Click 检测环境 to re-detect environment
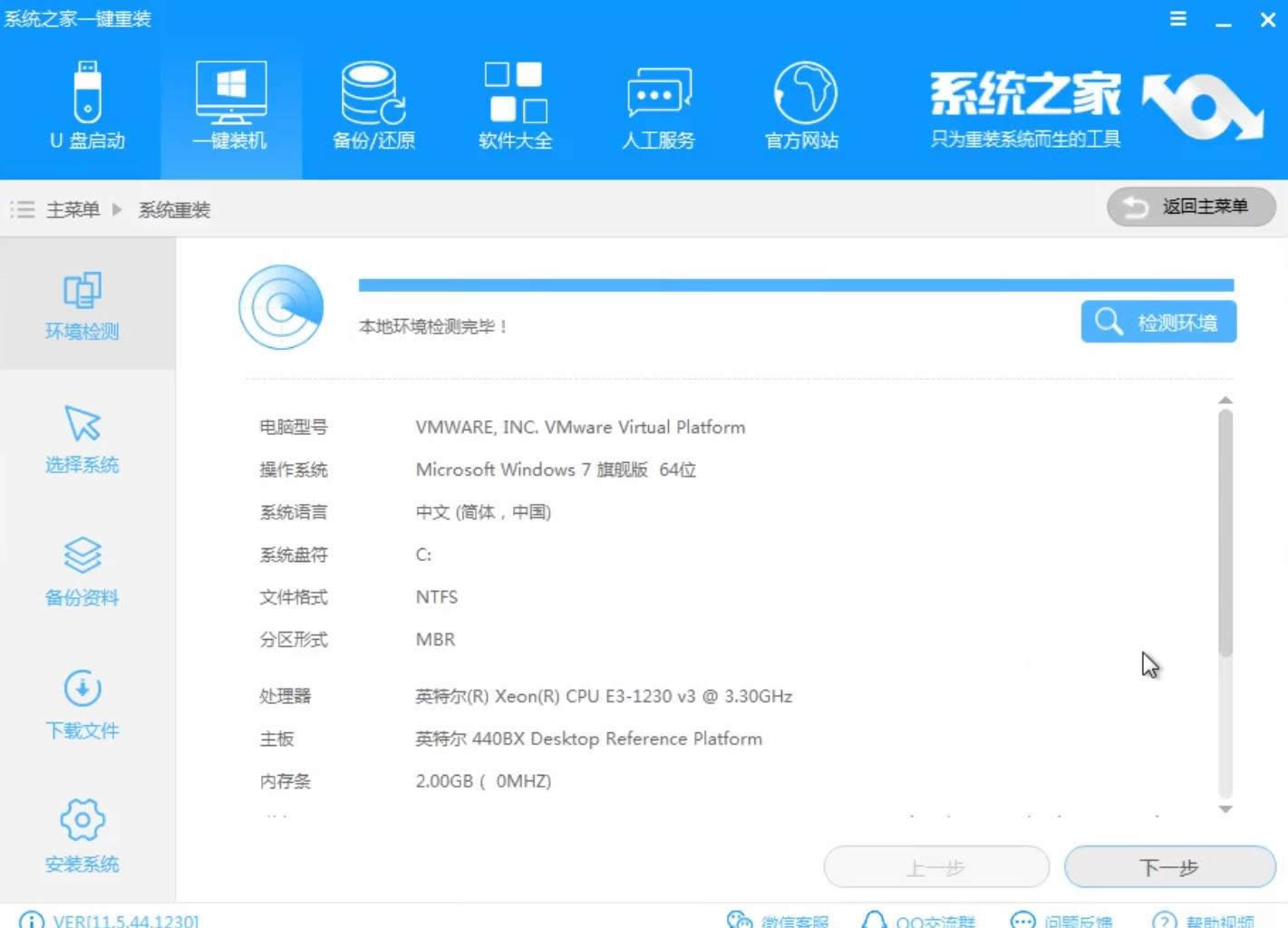This screenshot has height=928, width=1288. pos(1158,322)
